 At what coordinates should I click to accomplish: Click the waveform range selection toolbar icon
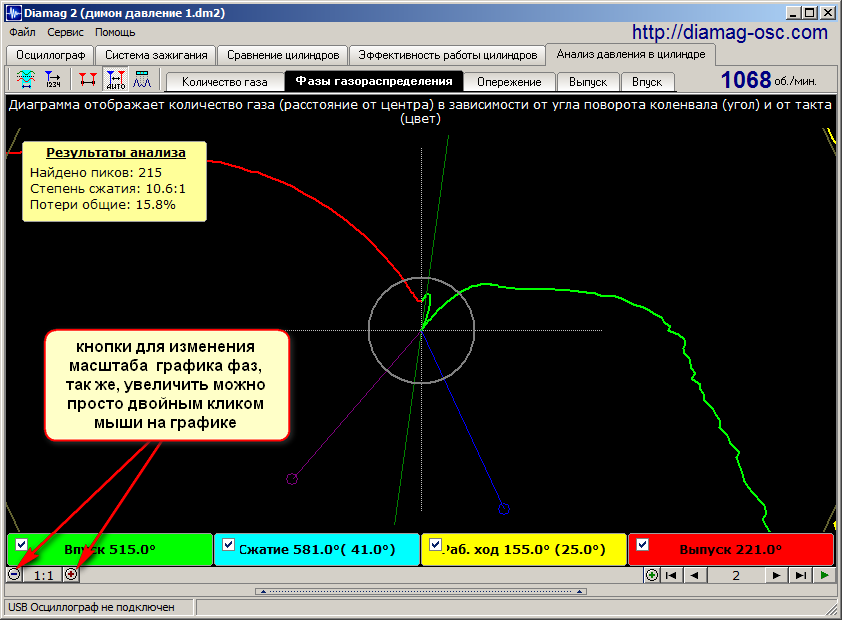pyautogui.click(x=25, y=80)
